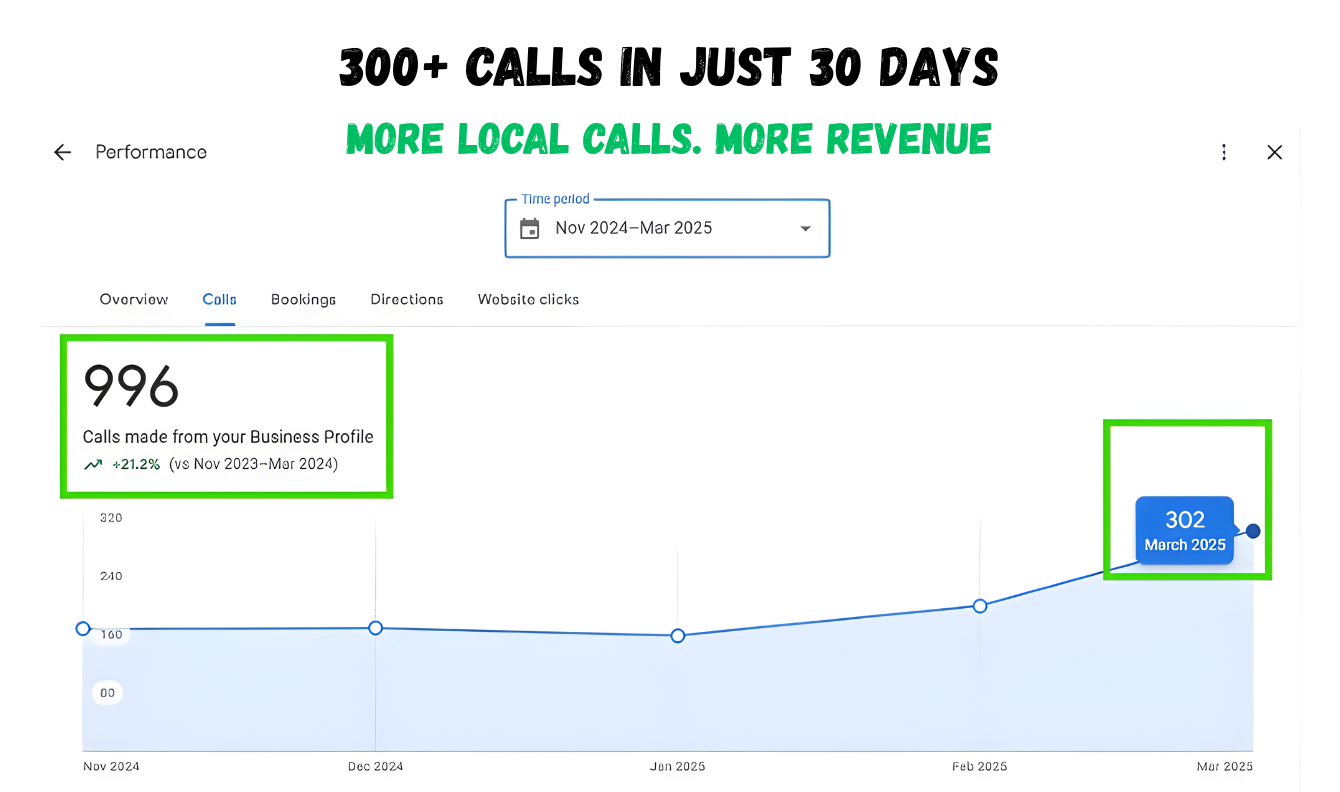Click the green trend arrow next to +21.2%

tap(93, 464)
